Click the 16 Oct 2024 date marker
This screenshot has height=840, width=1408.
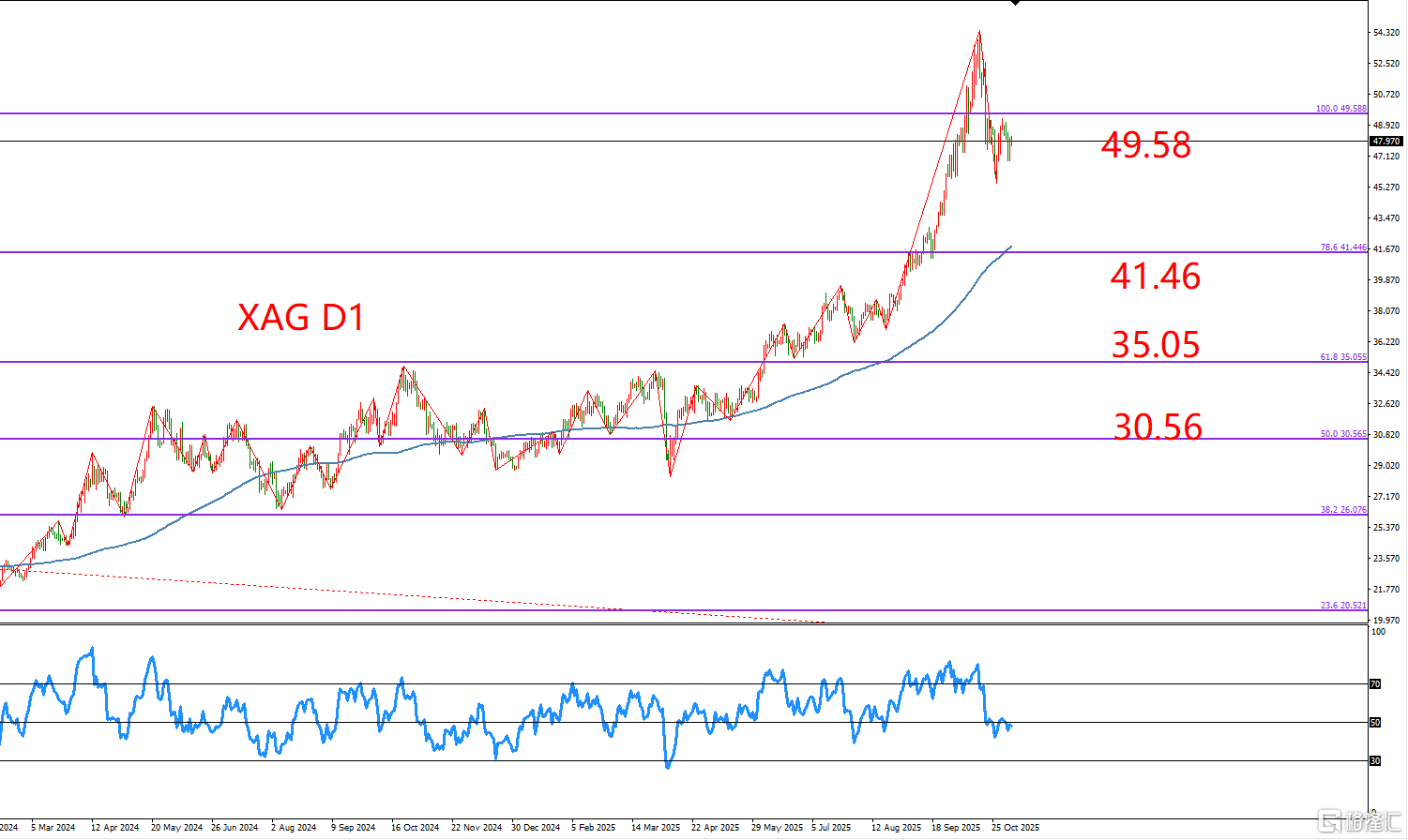[x=415, y=828]
